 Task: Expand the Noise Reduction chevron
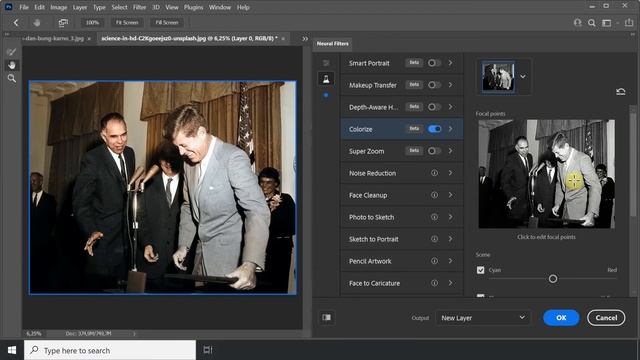coord(451,173)
